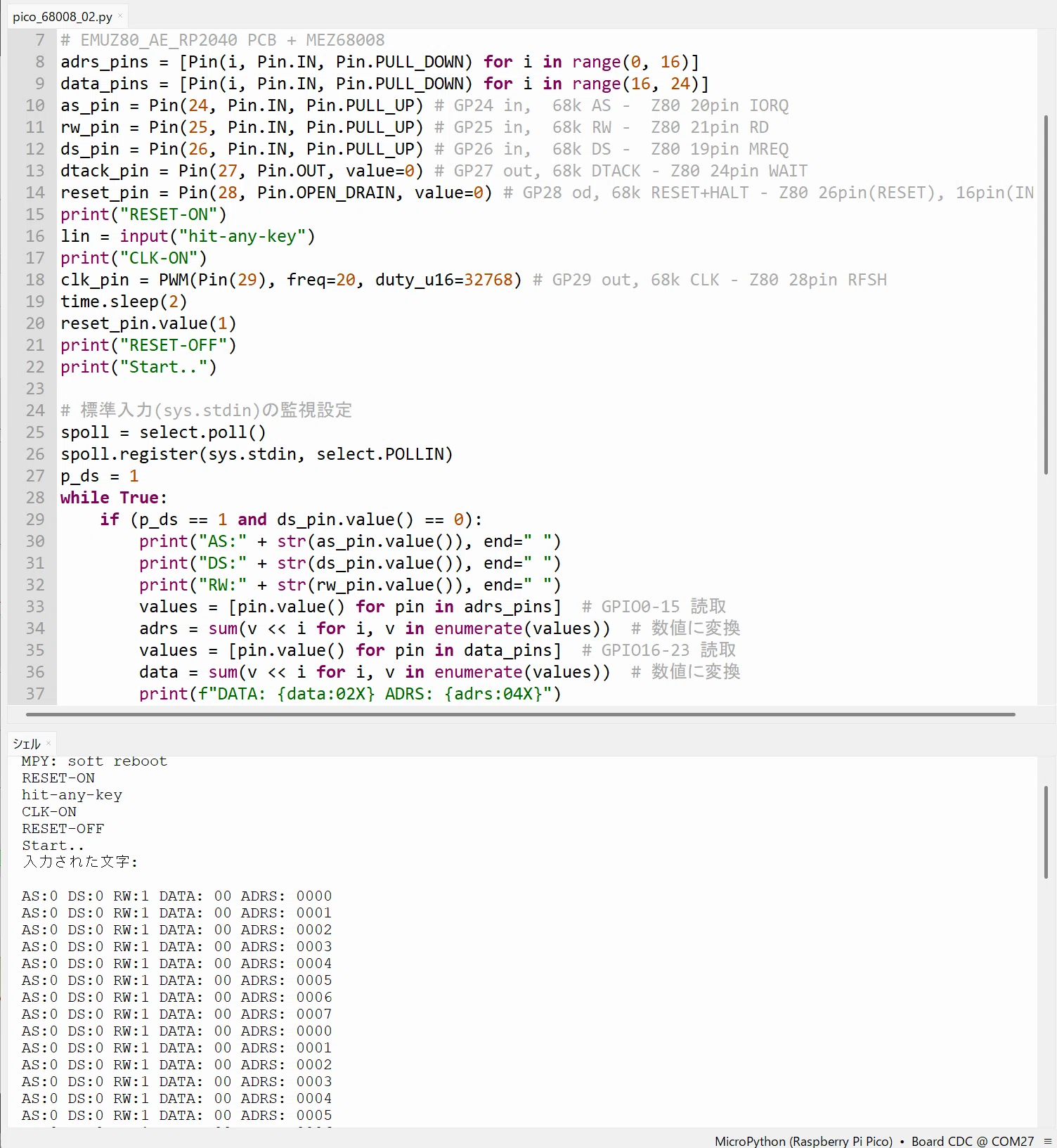This screenshot has height=1148, width=1057.
Task: Click the print("RW:" code line
Action: [350, 585]
